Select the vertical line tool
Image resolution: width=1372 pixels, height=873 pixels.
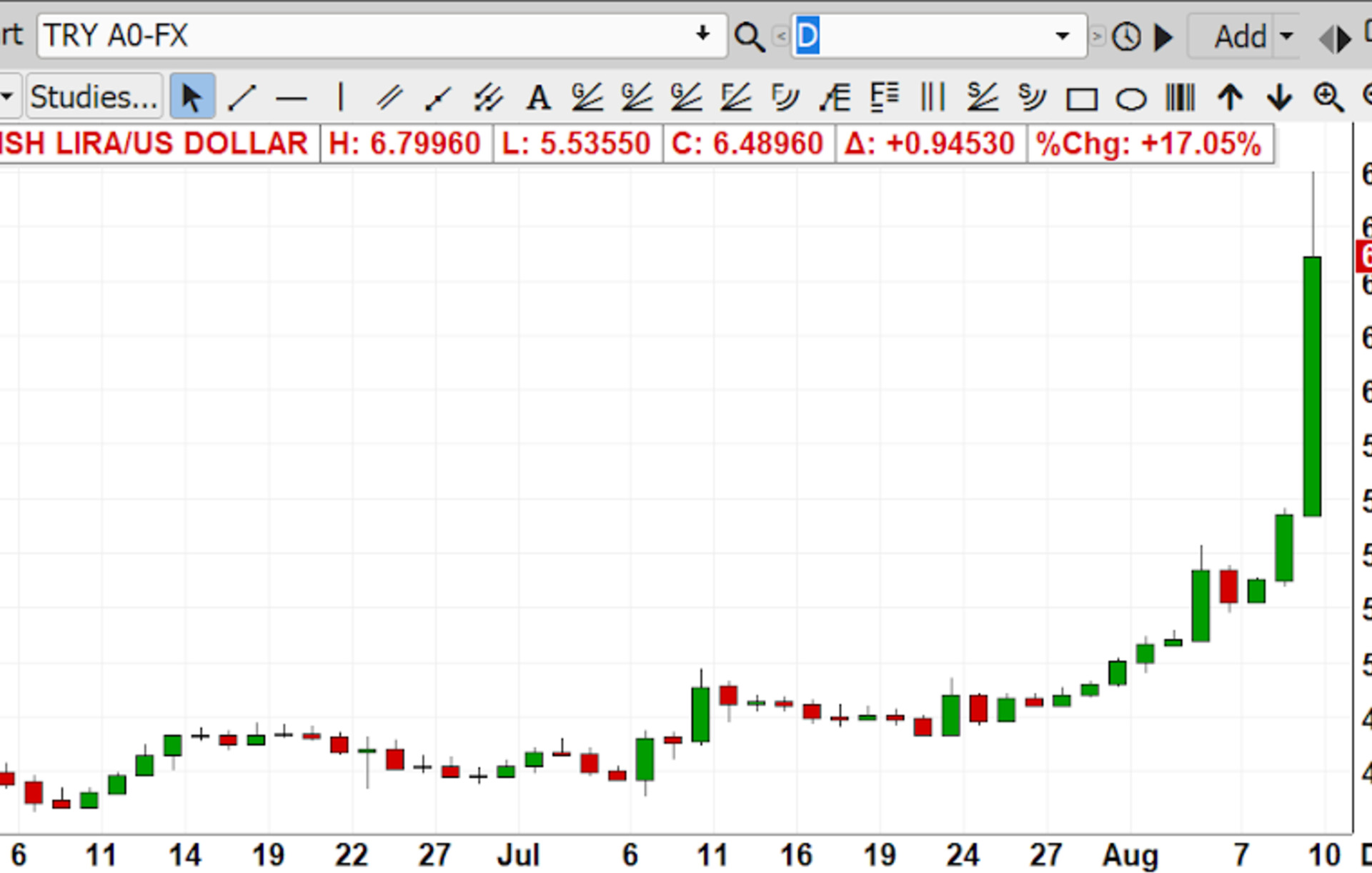click(x=341, y=97)
